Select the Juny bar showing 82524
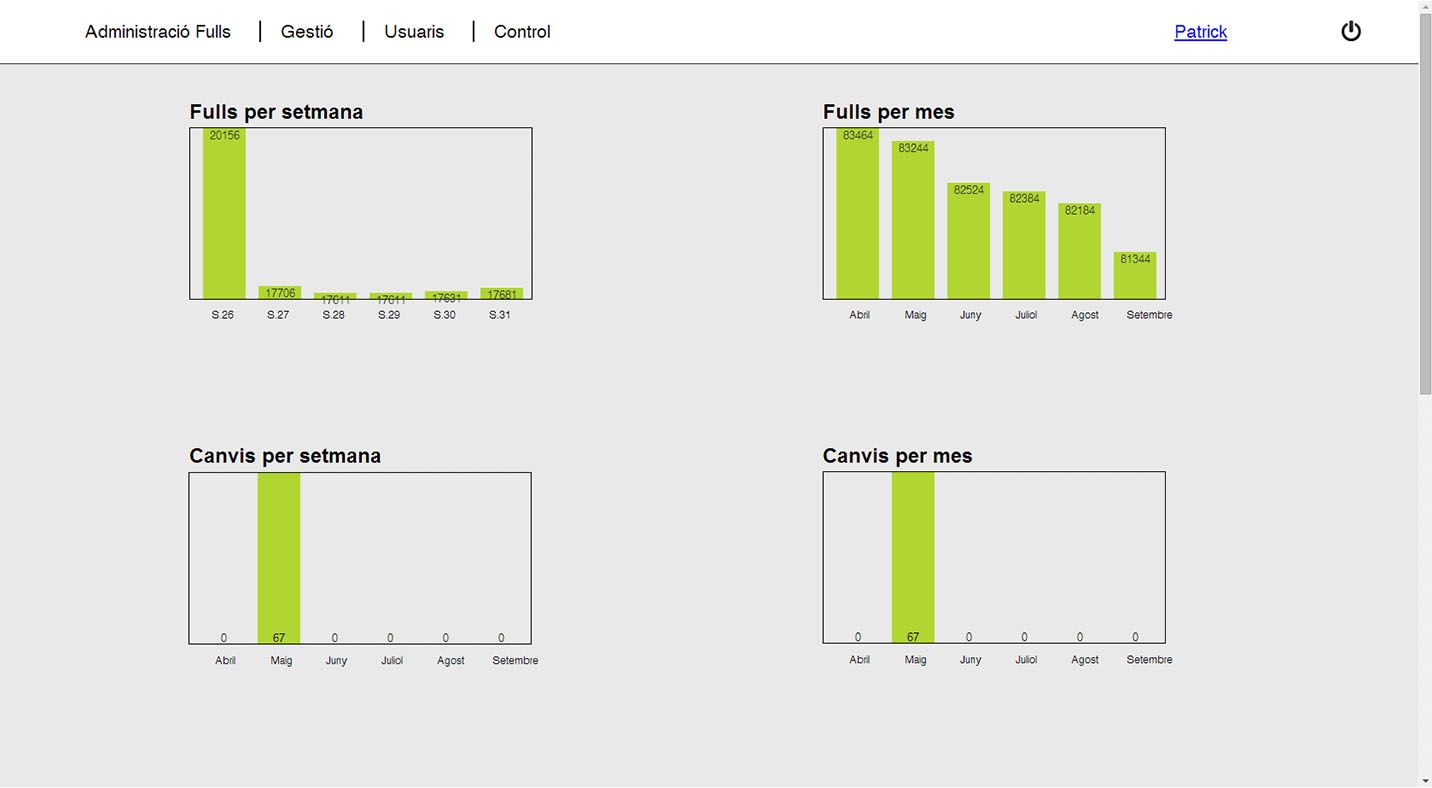The height and width of the screenshot is (788, 1432). pyautogui.click(x=968, y=241)
